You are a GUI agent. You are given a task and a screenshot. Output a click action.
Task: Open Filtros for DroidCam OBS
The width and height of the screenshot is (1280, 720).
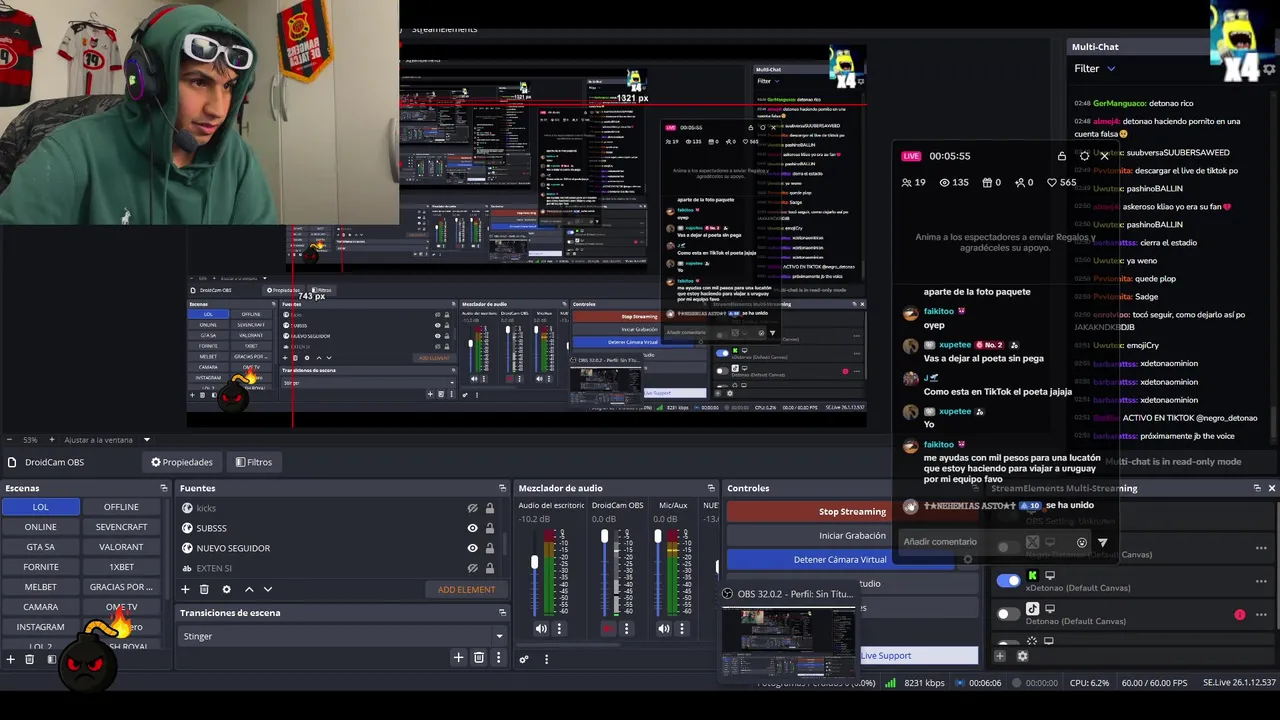pos(254,462)
